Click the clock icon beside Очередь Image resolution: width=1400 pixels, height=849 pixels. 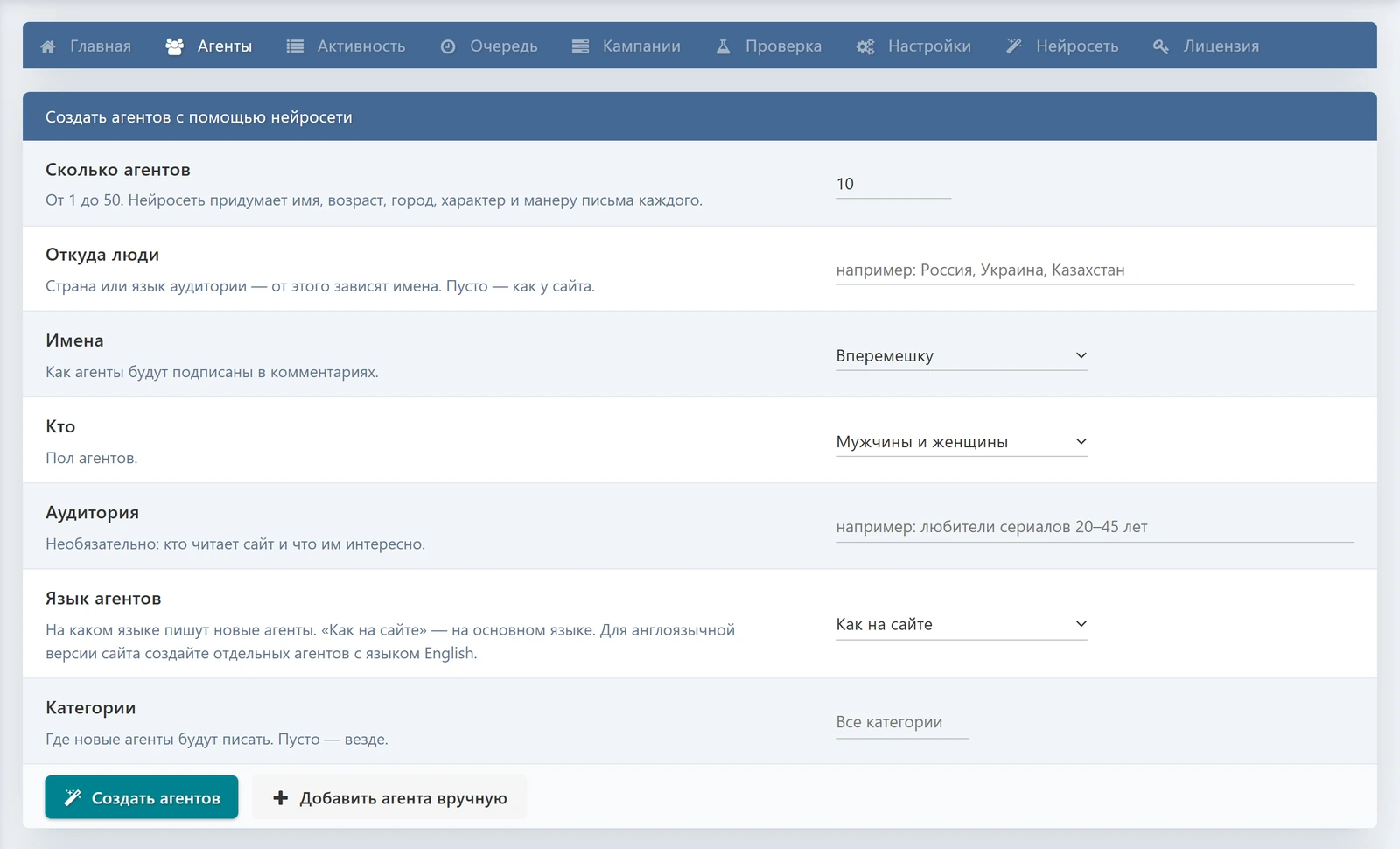pyautogui.click(x=448, y=46)
